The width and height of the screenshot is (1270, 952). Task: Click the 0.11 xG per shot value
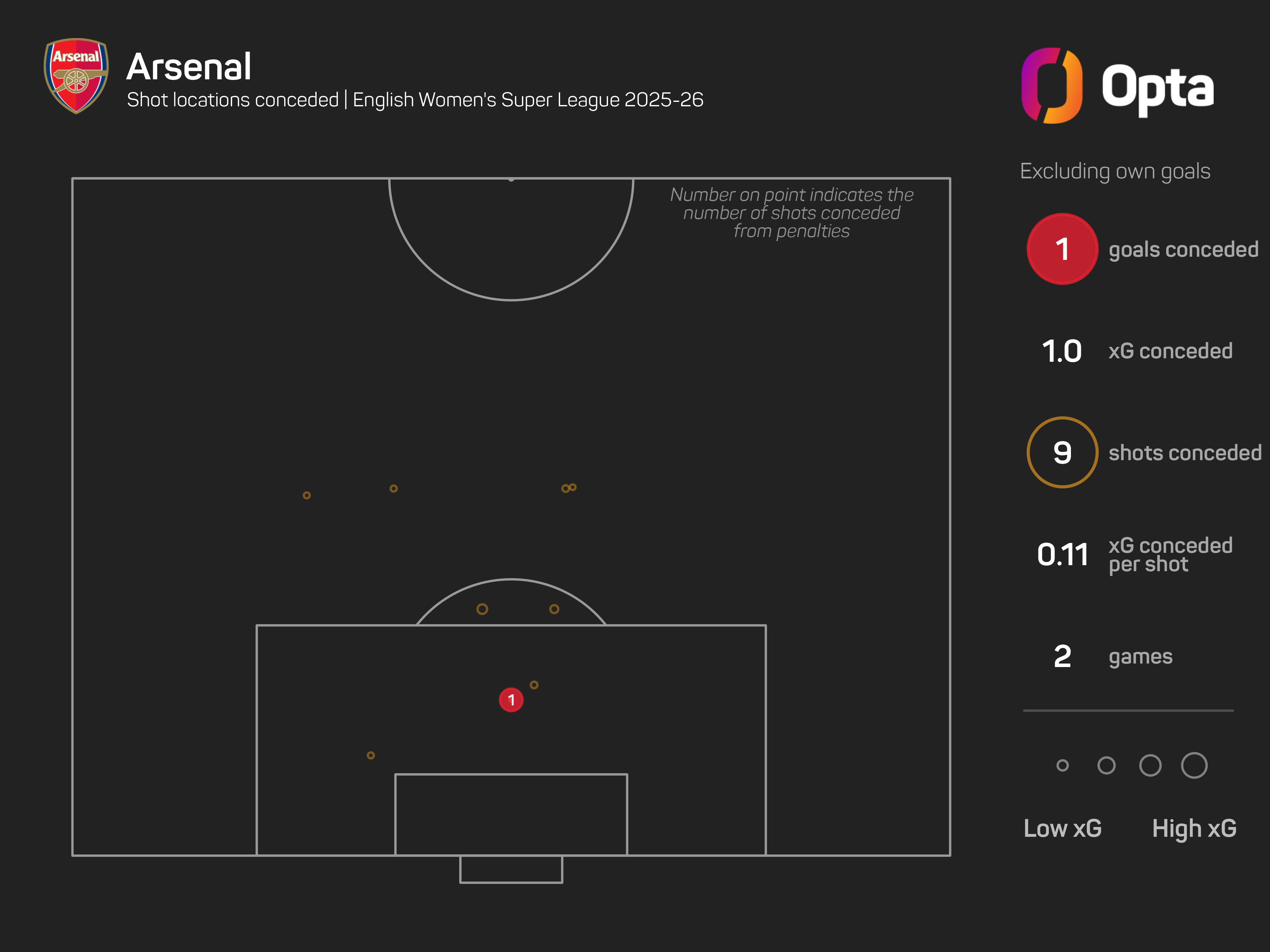coord(1062,554)
